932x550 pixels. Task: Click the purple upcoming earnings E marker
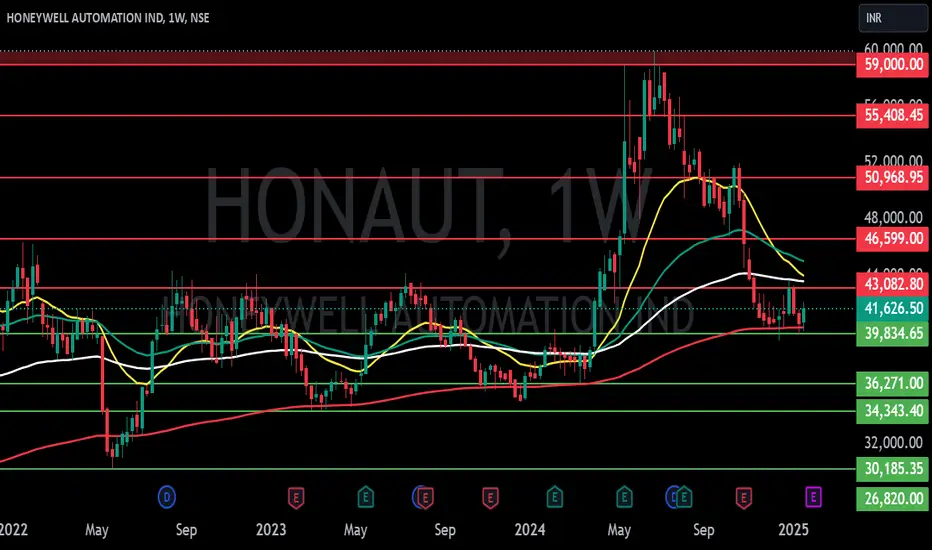(x=814, y=497)
